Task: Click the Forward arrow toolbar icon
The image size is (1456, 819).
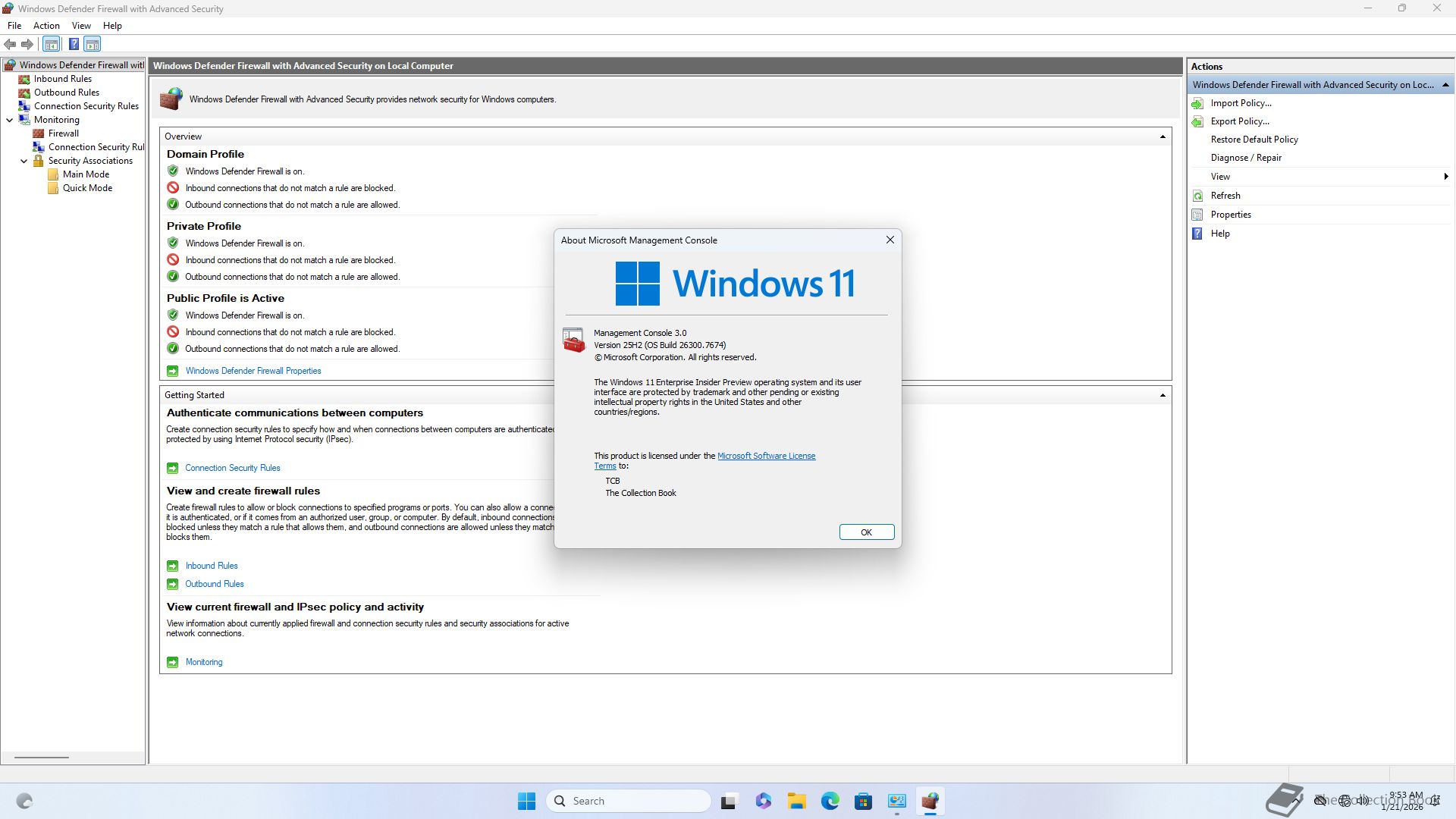Action: pos(27,44)
